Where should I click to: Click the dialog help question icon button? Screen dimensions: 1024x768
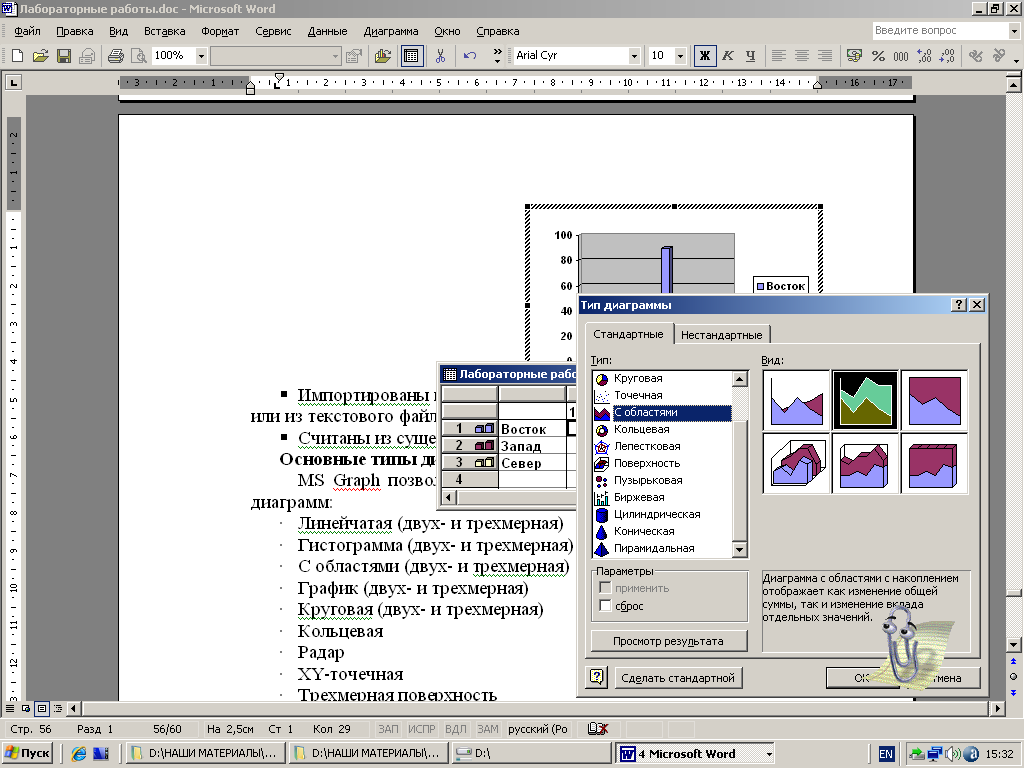[597, 677]
